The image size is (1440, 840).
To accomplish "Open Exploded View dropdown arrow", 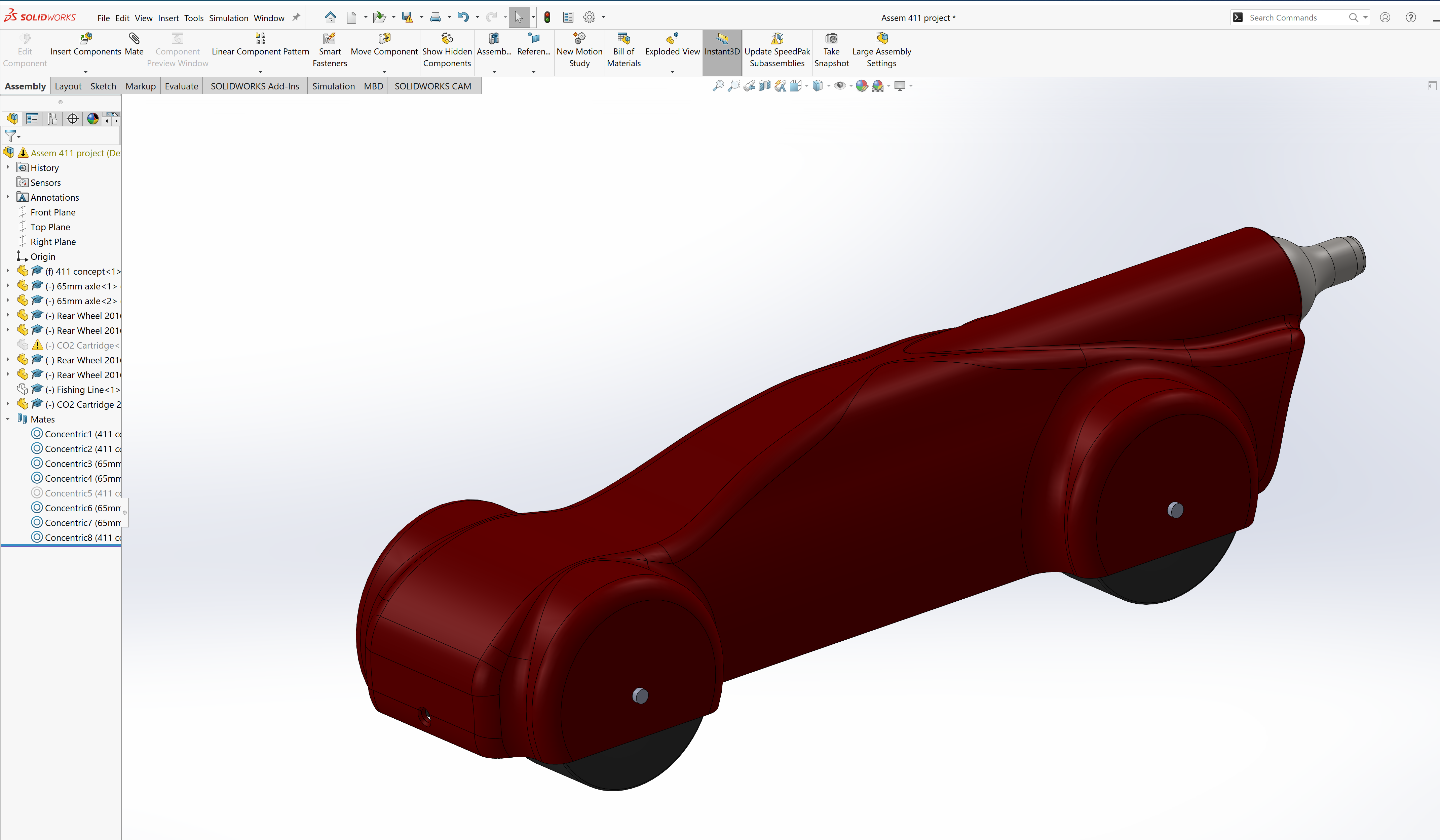I will coord(673,72).
